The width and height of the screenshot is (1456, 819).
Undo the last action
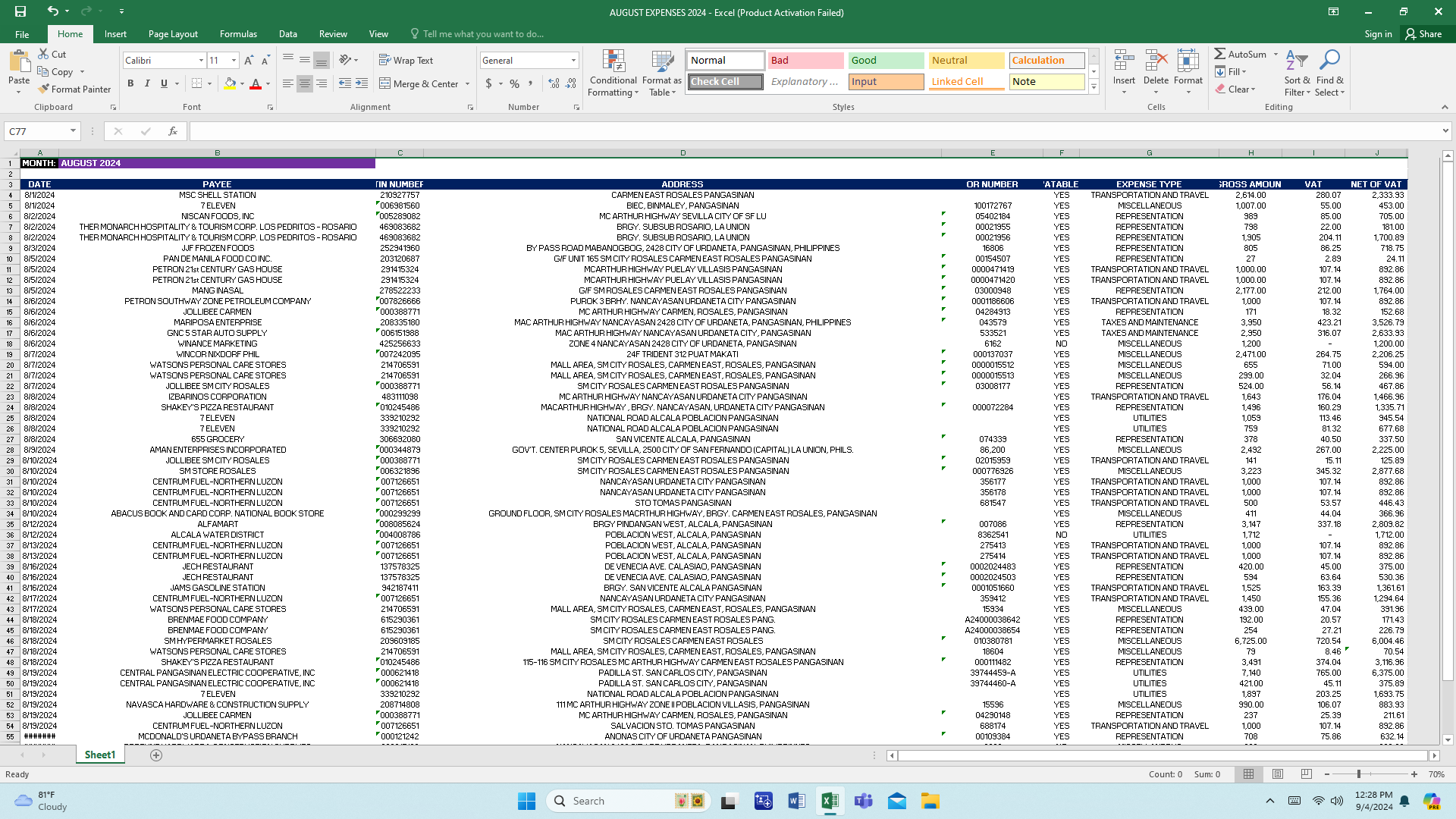52,11
